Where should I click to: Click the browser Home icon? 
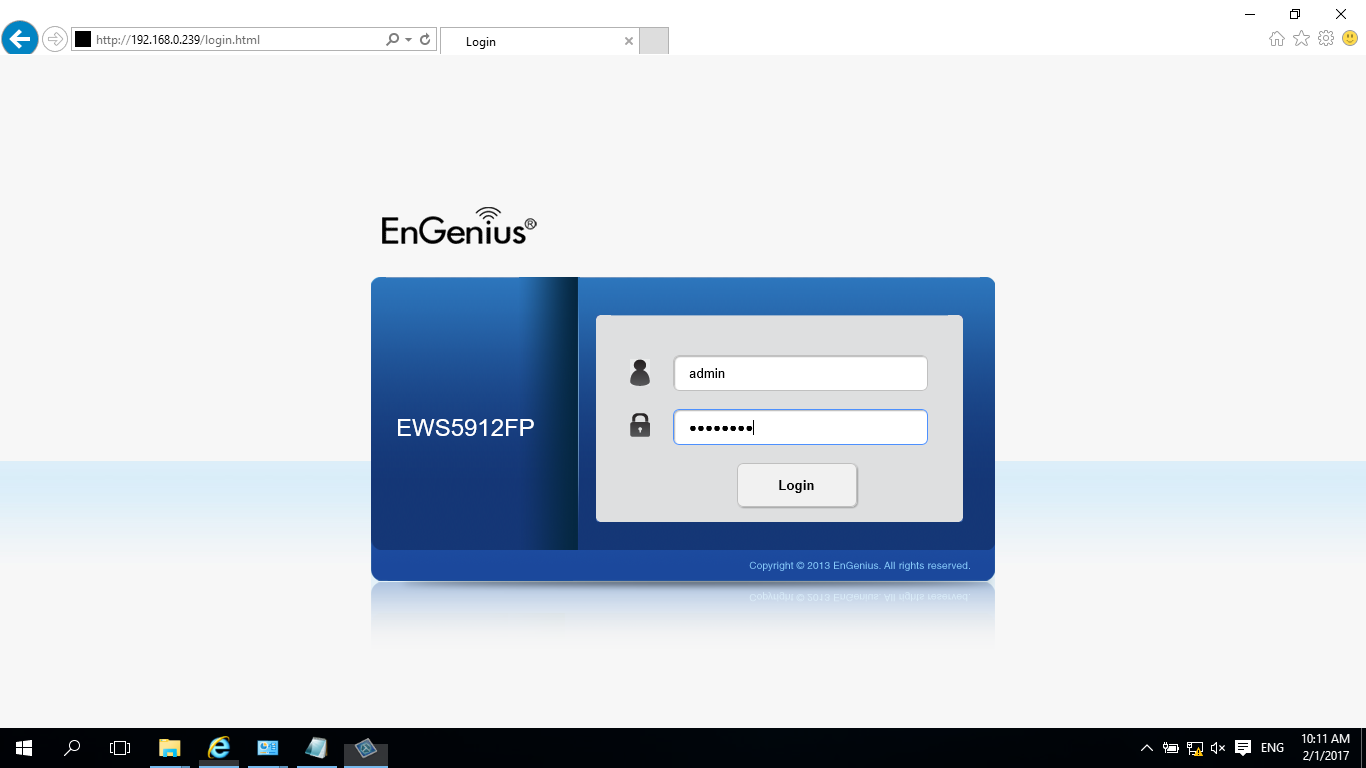[x=1277, y=39]
